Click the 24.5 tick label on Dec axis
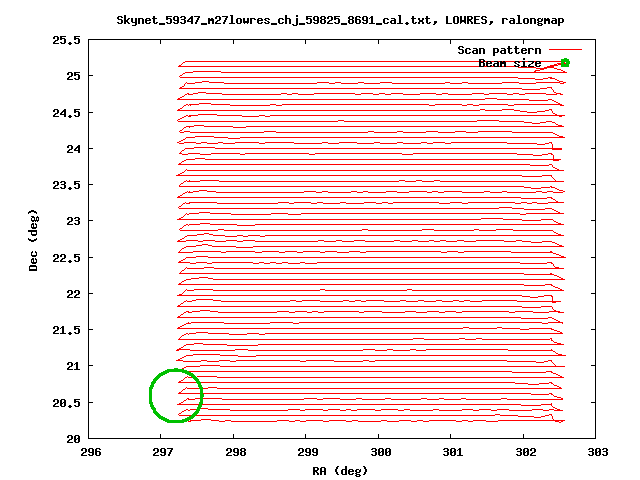Image resolution: width=640 pixels, height=480 pixels. click(67, 112)
